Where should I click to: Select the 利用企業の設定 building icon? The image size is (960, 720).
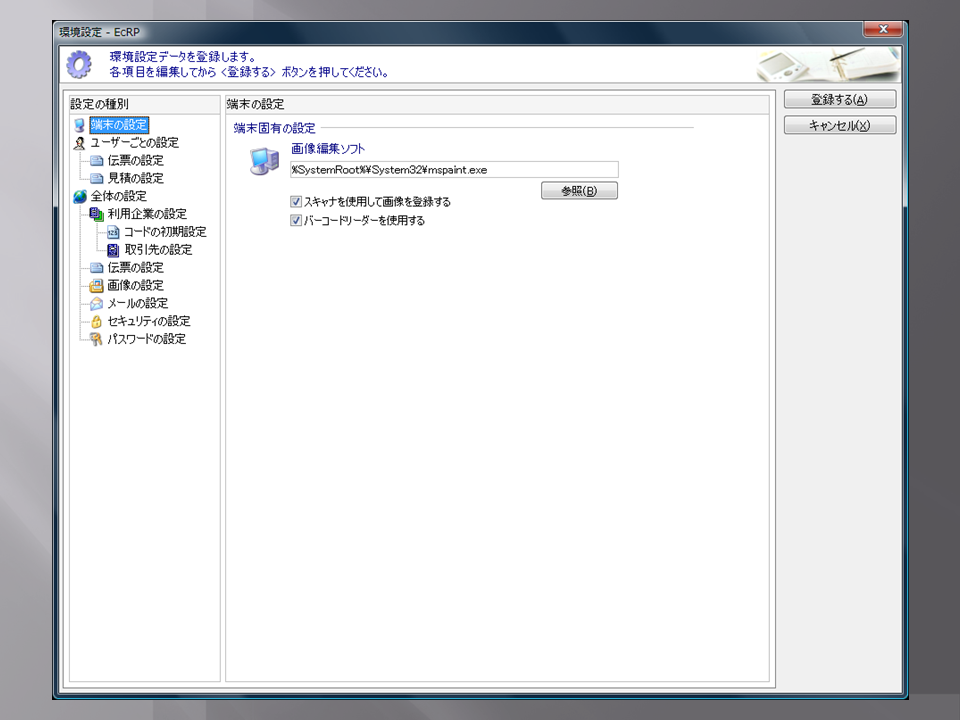point(96,214)
